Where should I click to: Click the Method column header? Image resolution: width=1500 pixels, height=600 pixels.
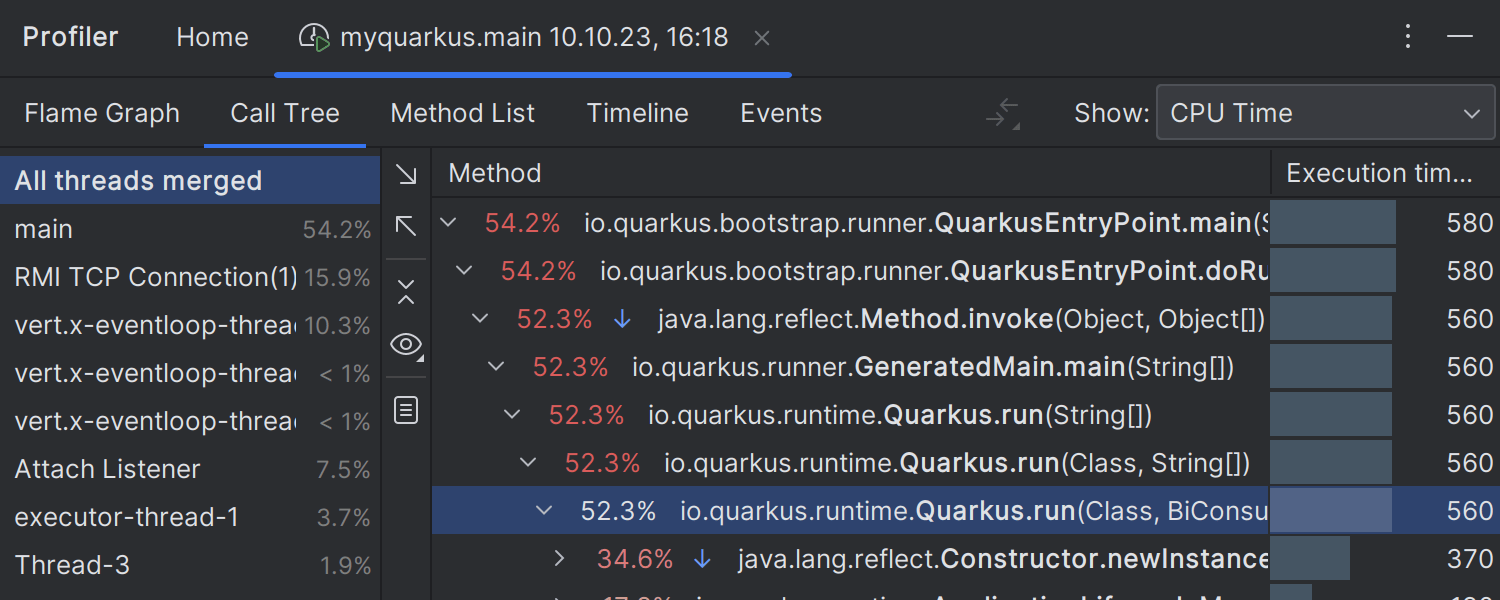tap(495, 172)
